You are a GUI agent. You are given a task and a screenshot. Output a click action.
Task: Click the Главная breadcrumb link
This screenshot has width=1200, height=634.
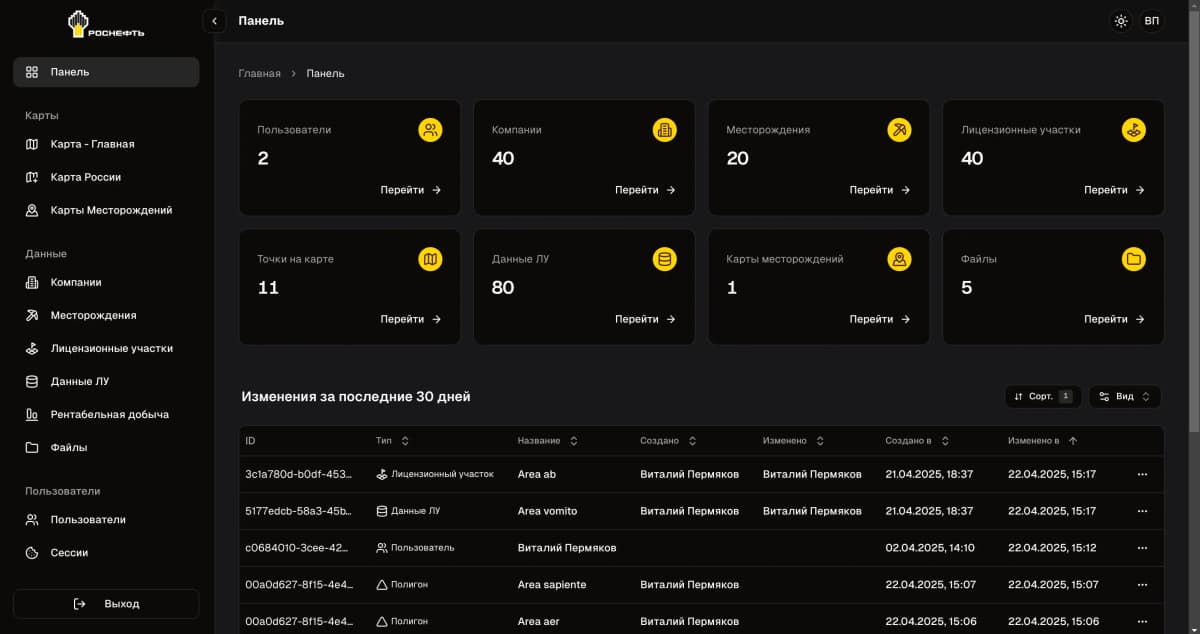[x=259, y=74]
